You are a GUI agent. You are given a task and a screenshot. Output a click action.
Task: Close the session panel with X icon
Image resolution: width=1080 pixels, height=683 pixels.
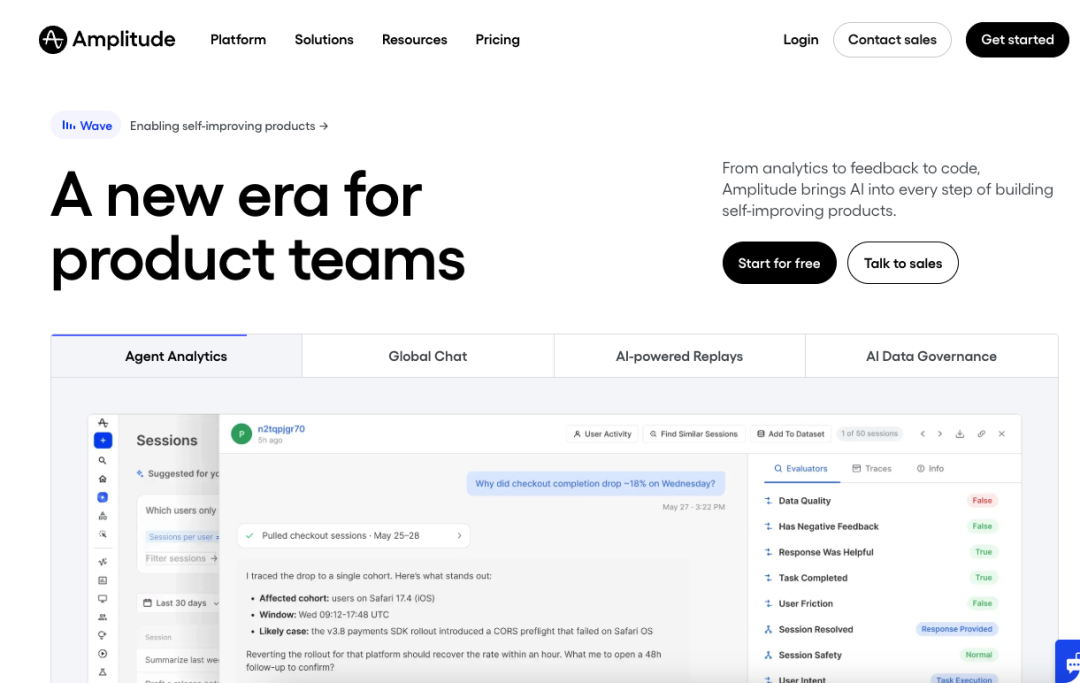(1001, 434)
